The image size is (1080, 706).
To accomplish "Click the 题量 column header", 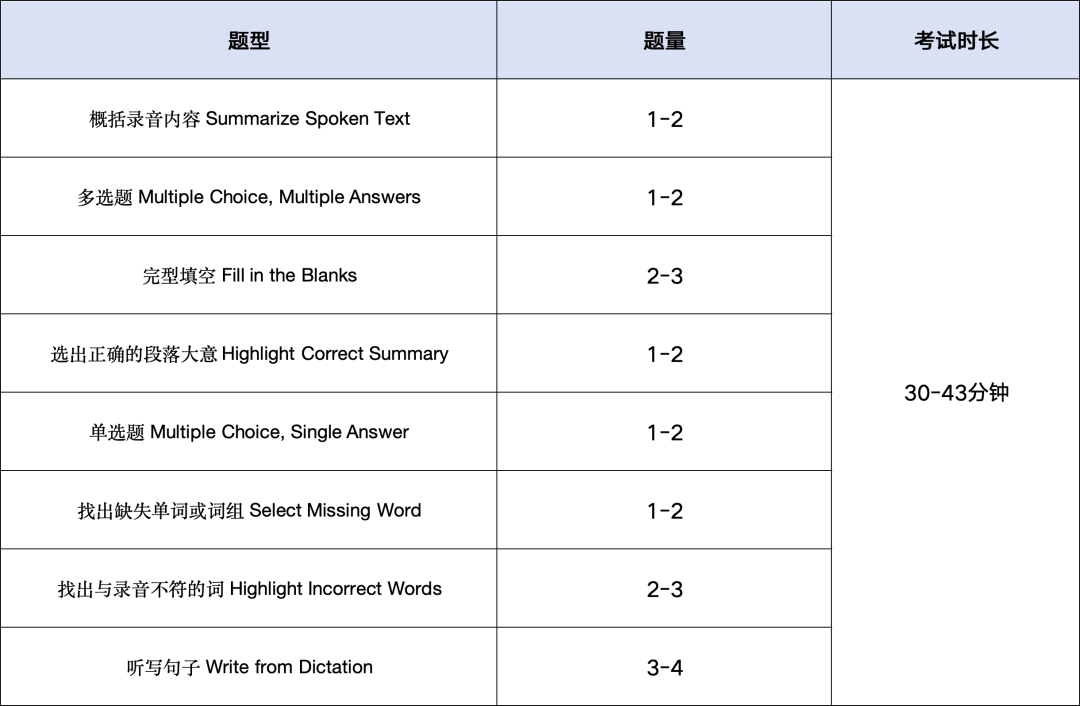I will click(x=664, y=40).
